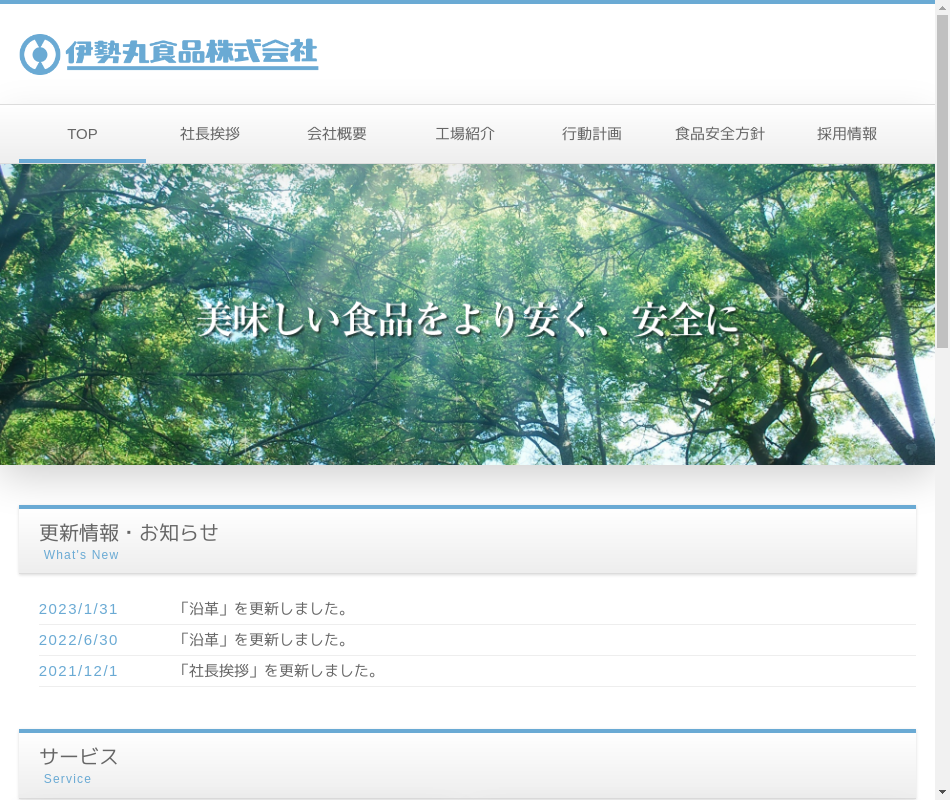
Task: Click the circular Isemaru Foods logo icon
Action: (40, 54)
